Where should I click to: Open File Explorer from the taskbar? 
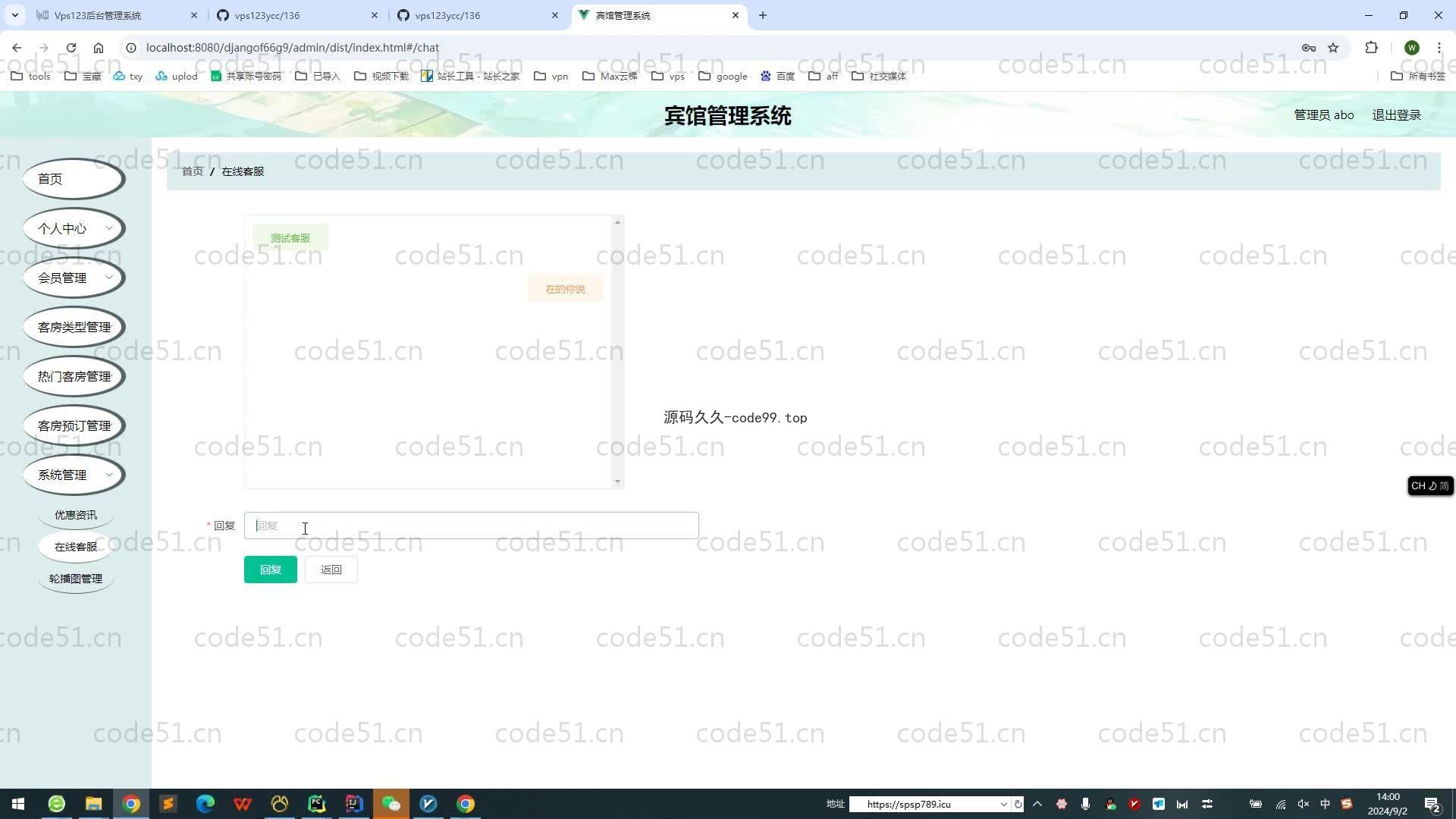point(93,804)
